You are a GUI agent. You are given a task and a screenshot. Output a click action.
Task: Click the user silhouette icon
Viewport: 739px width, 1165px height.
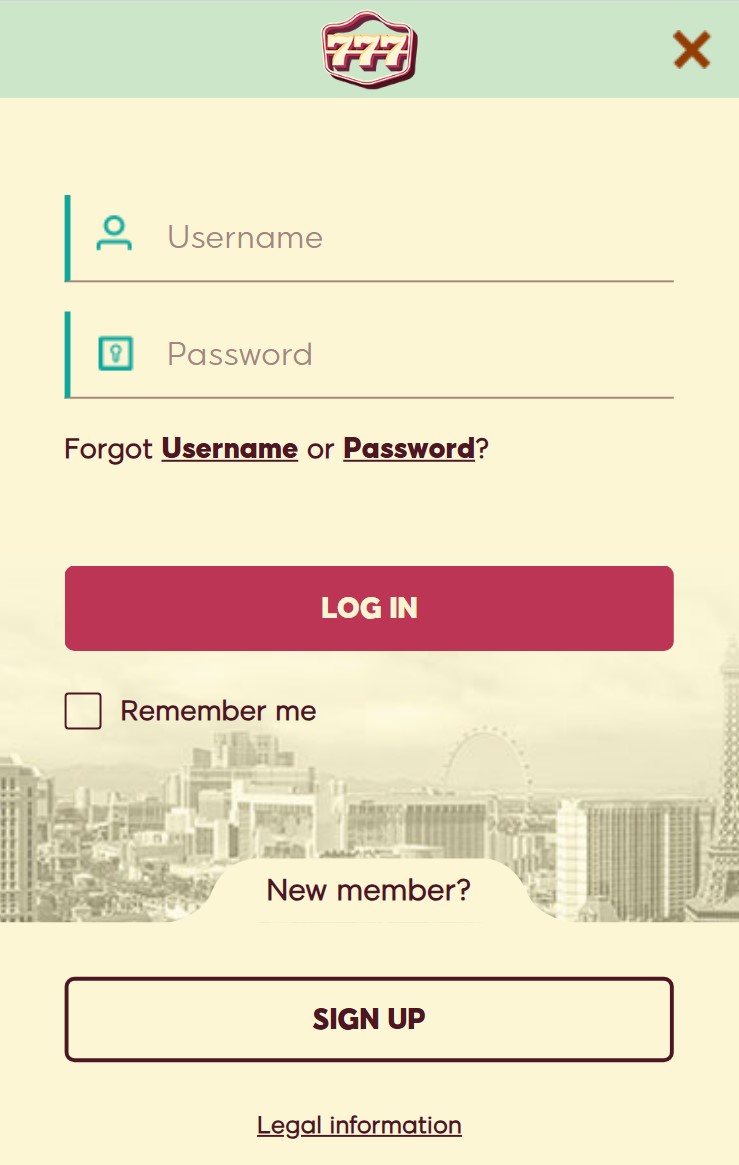[x=114, y=233]
